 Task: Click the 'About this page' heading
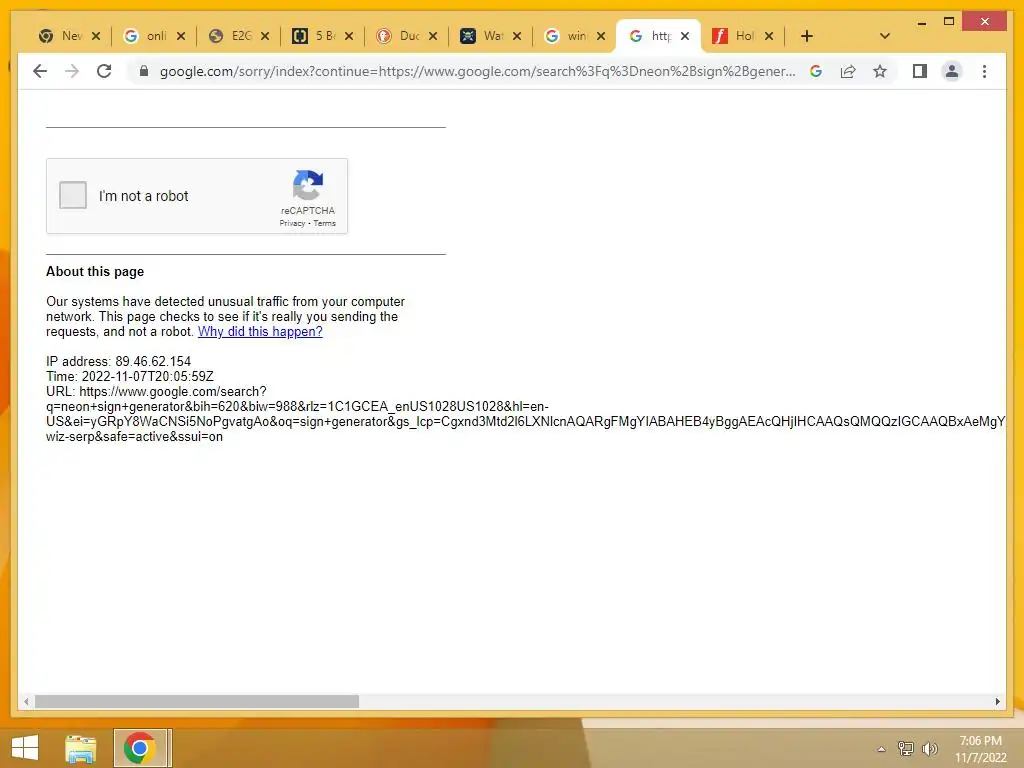[x=95, y=272]
